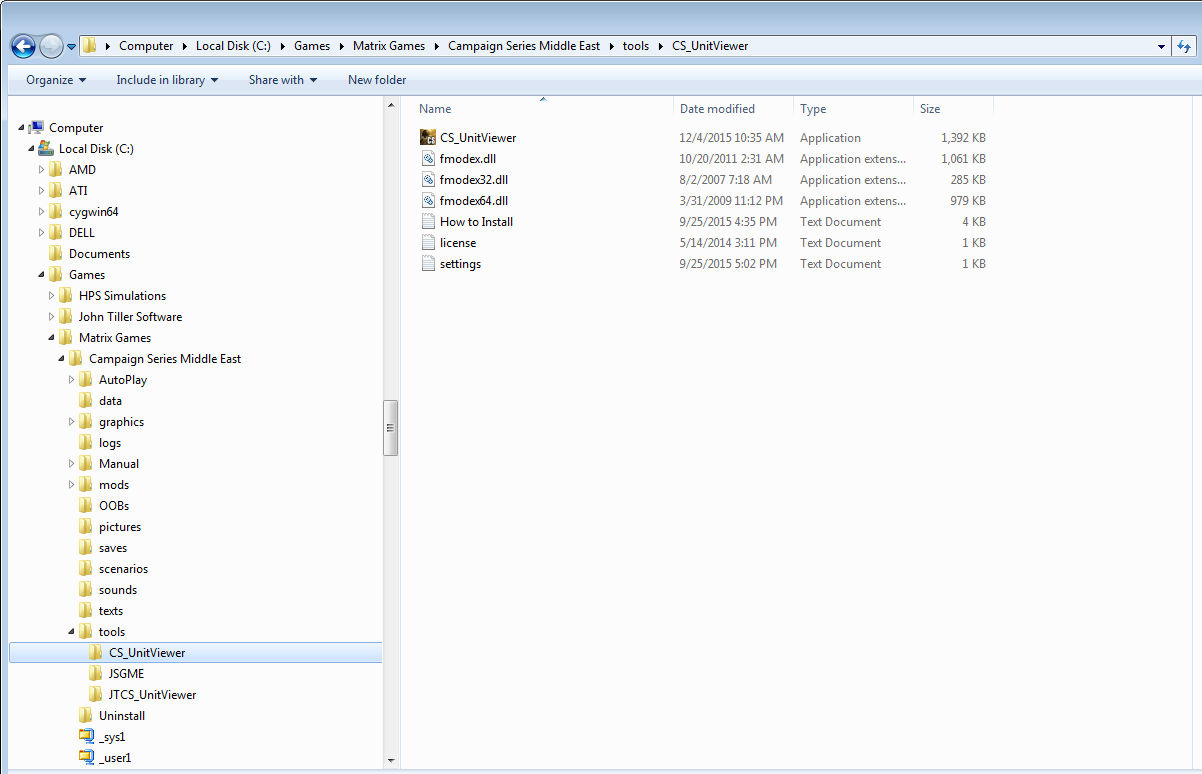Click the OOBs folder icon

[x=86, y=506]
